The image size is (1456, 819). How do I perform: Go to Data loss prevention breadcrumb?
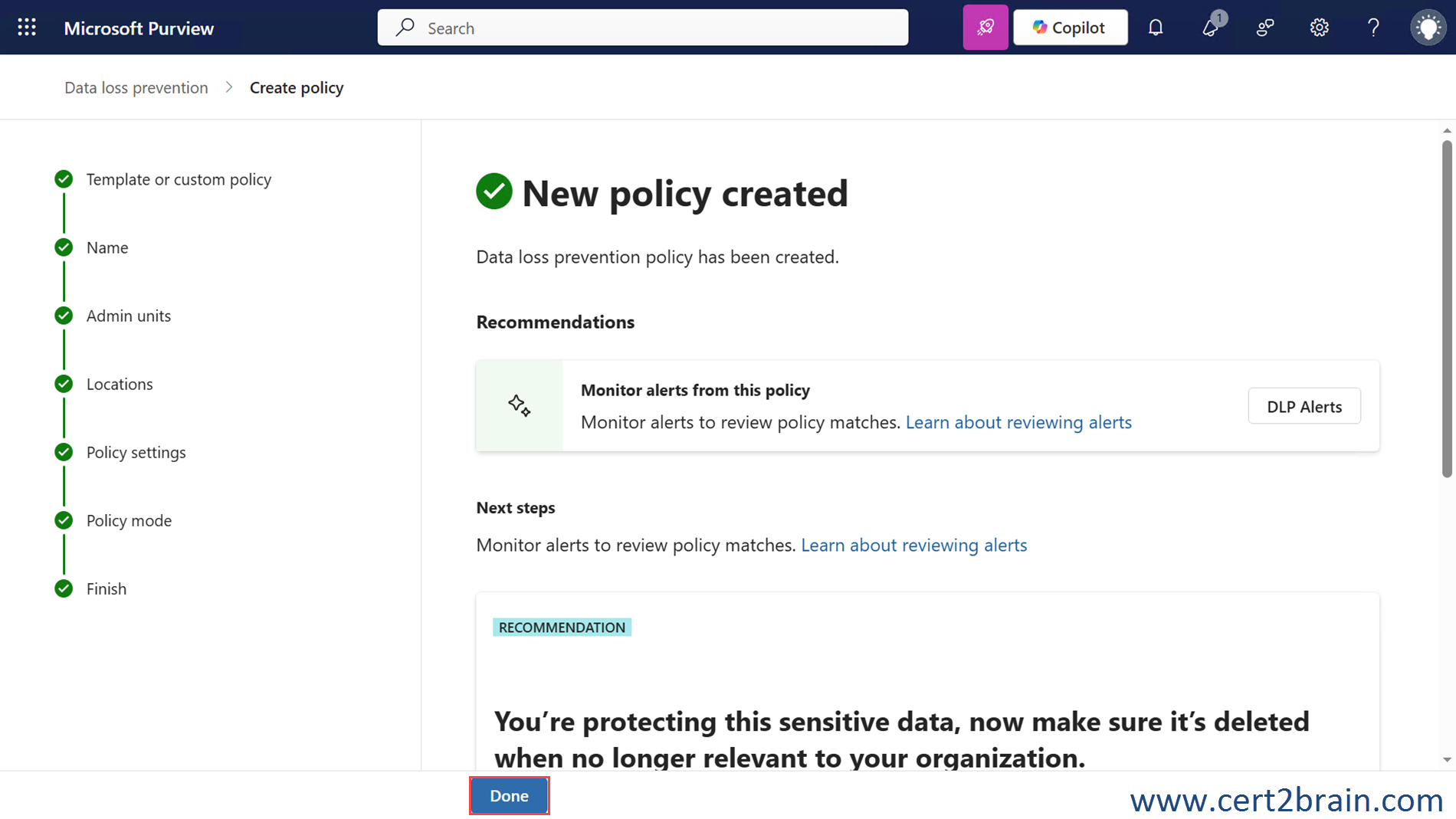point(136,87)
